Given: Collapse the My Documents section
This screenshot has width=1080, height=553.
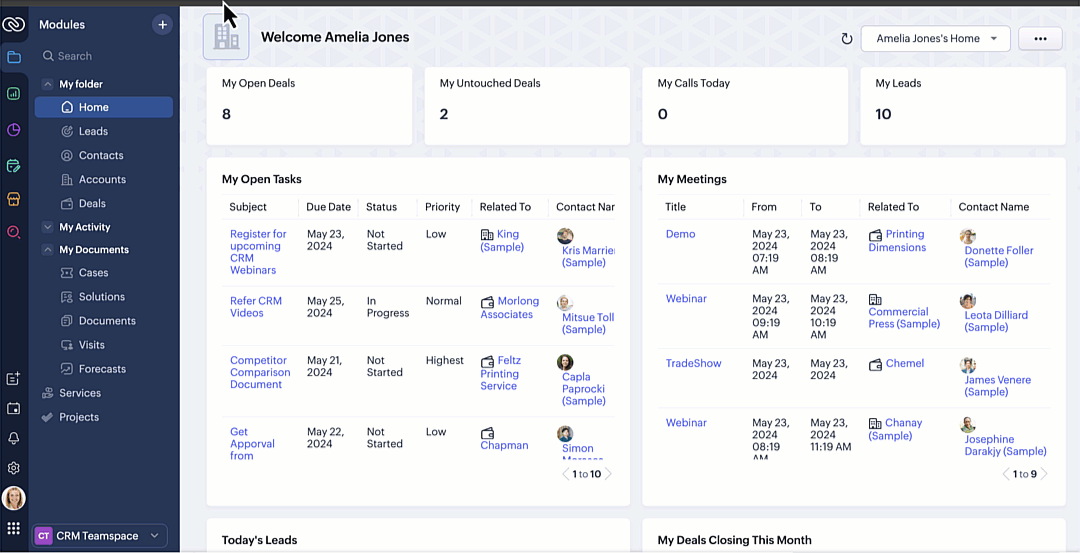Looking at the screenshot, I should [x=47, y=250].
